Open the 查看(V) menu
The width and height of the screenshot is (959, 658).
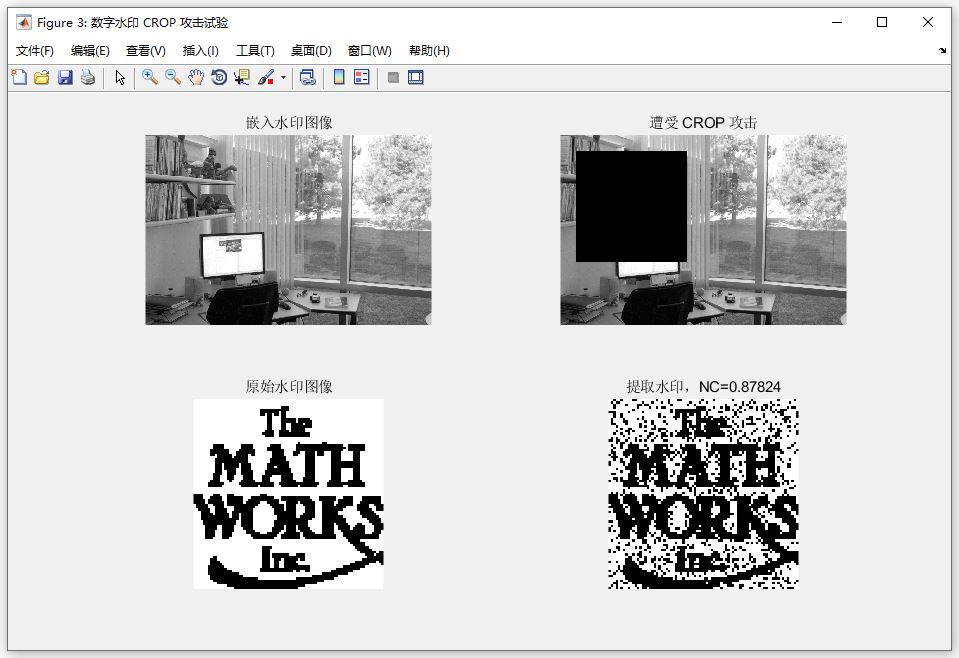tap(146, 51)
